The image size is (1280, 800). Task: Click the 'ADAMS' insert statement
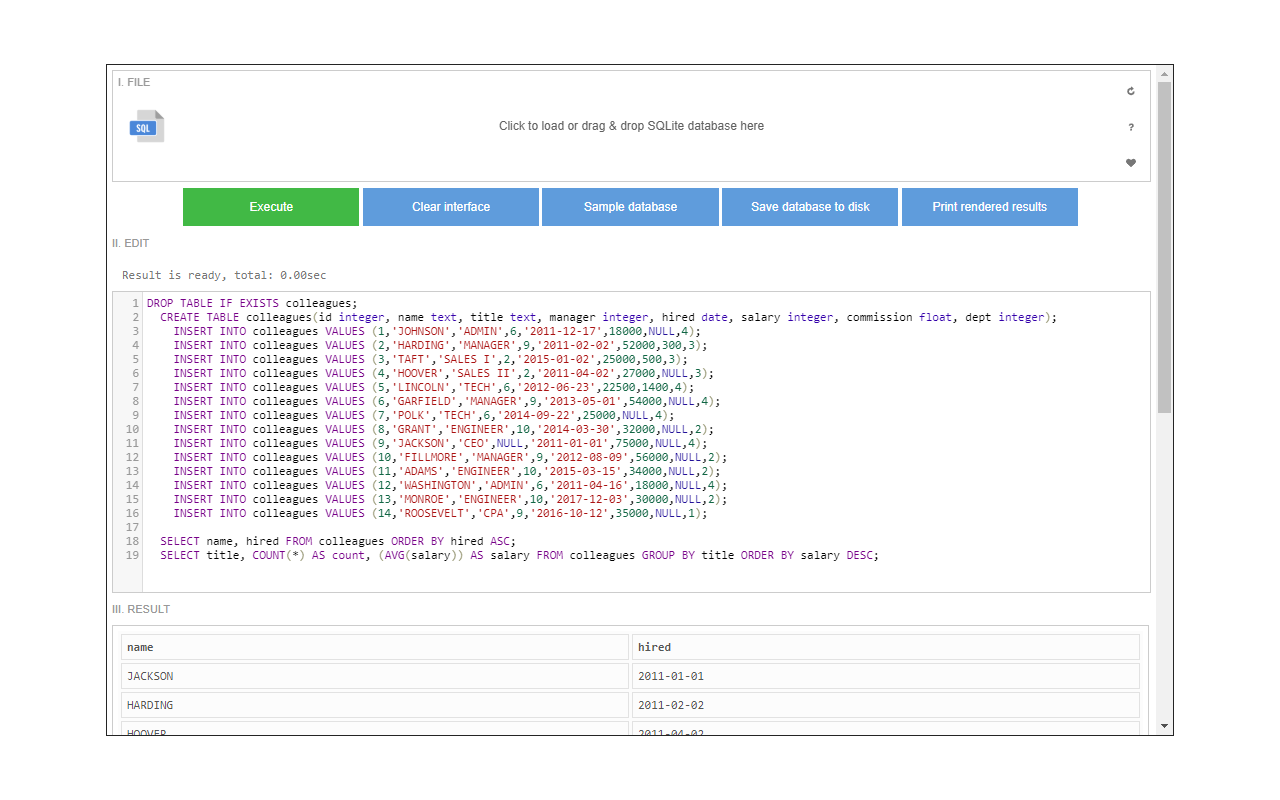[x=447, y=471]
